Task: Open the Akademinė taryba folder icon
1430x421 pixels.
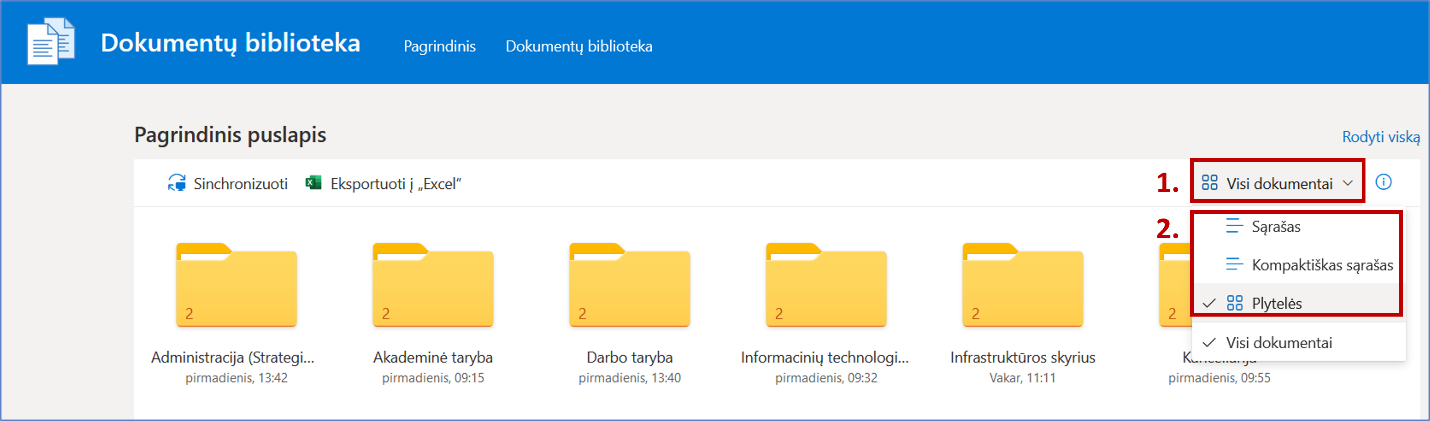Action: (432, 285)
